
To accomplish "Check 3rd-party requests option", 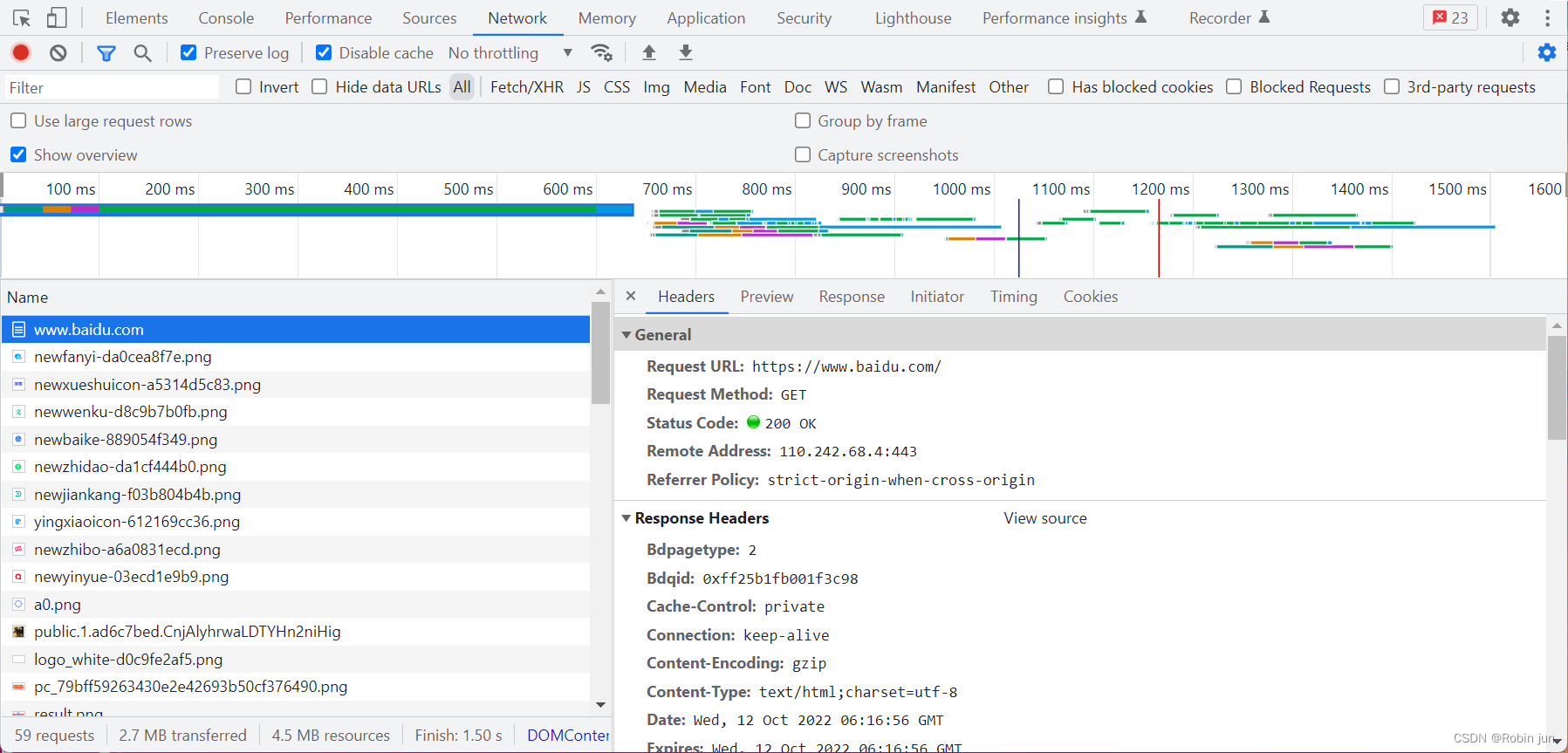I will coord(1392,86).
